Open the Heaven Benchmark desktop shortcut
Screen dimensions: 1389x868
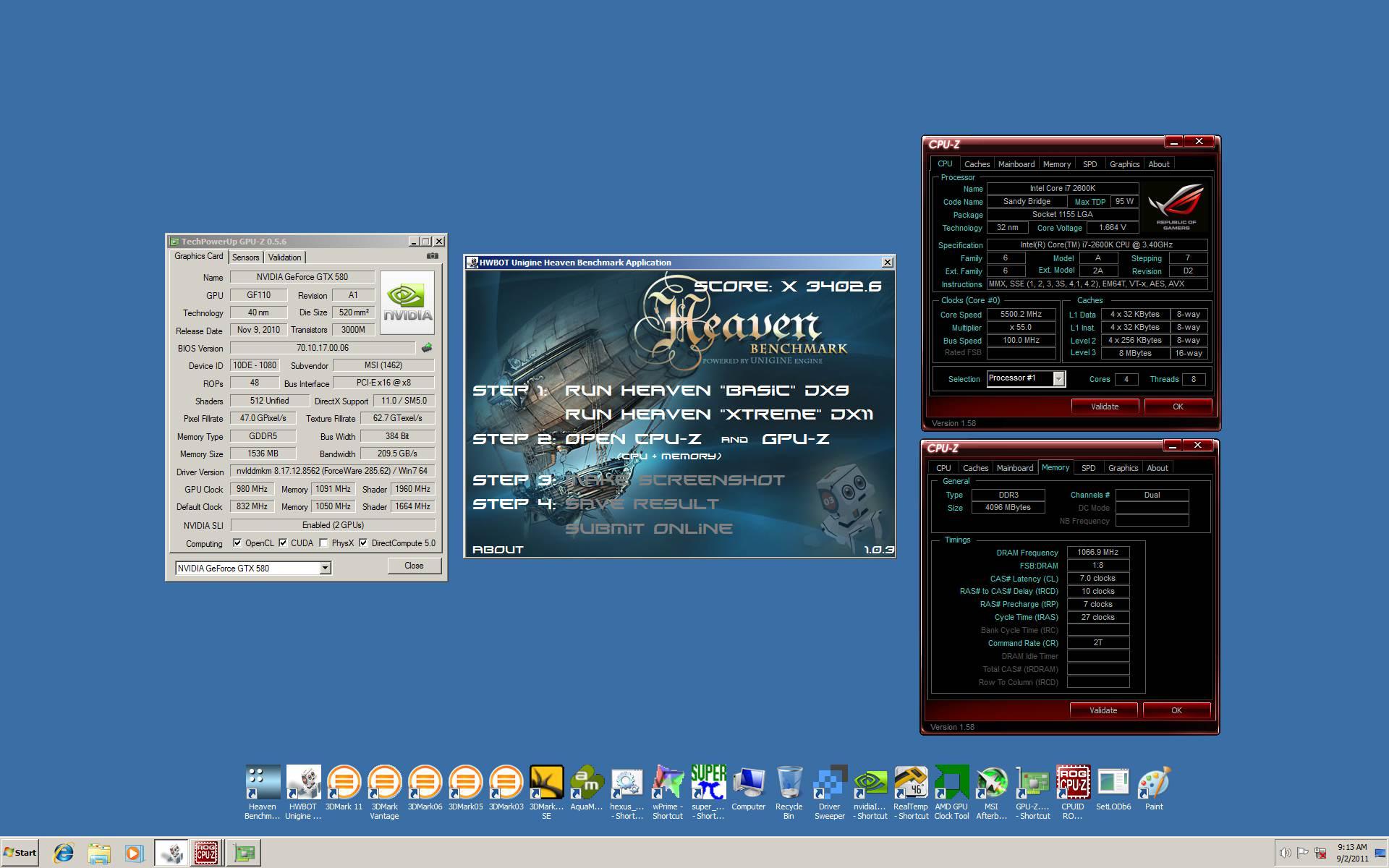262,792
